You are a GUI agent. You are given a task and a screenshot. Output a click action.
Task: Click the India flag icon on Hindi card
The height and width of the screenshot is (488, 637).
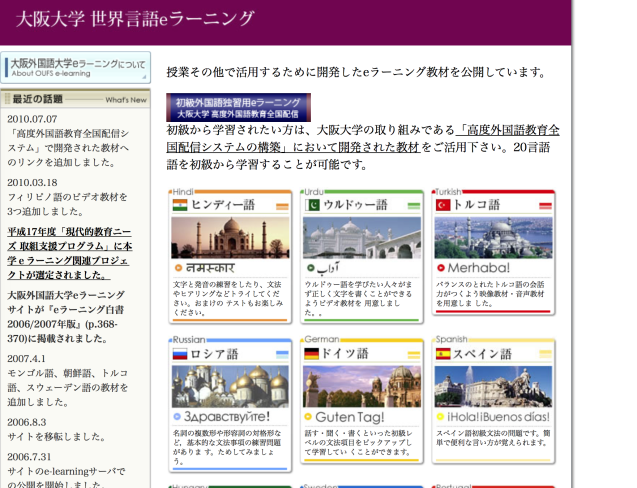180,205
